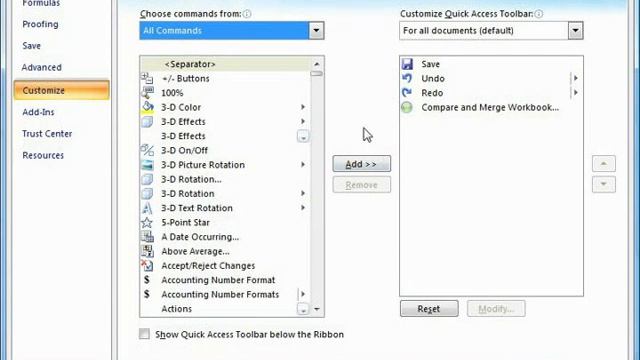The height and width of the screenshot is (360, 640).
Task: Open the Resources category
Action: tap(43, 155)
